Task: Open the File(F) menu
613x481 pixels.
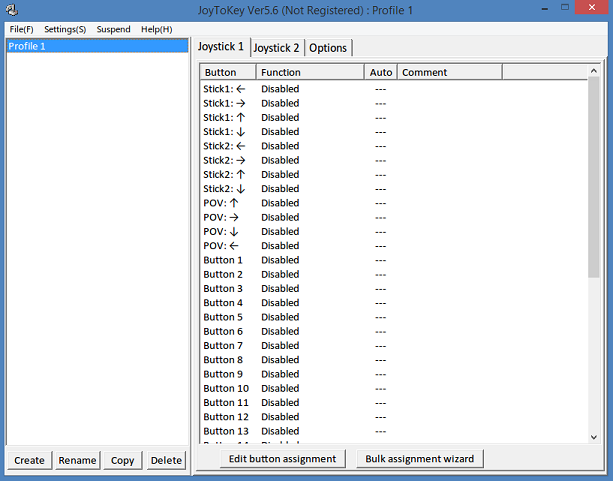Action: pyautogui.click(x=22, y=29)
